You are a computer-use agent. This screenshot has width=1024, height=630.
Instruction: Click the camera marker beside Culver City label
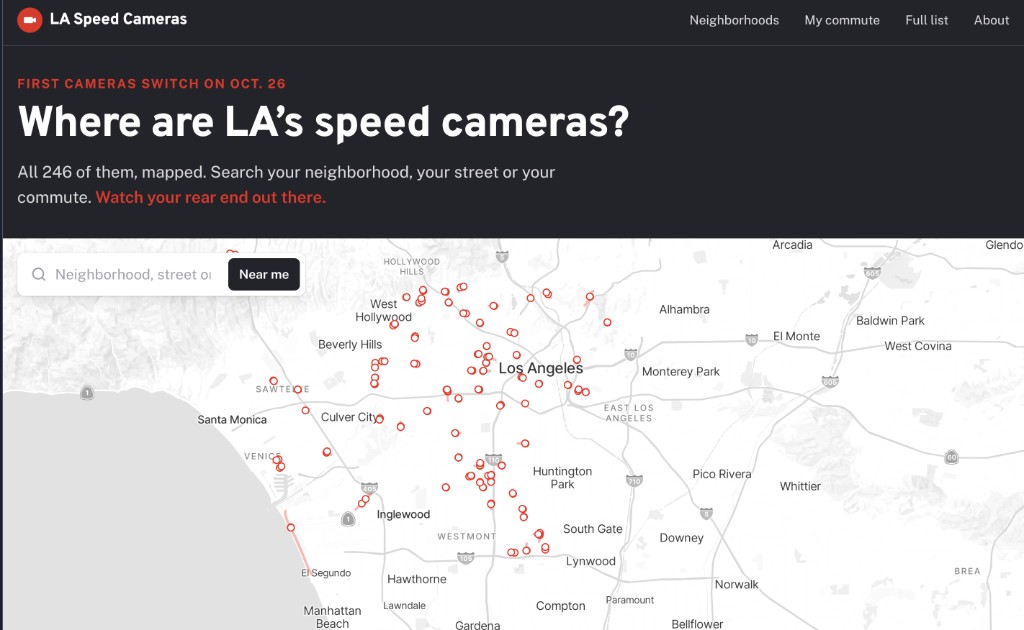pos(379,418)
